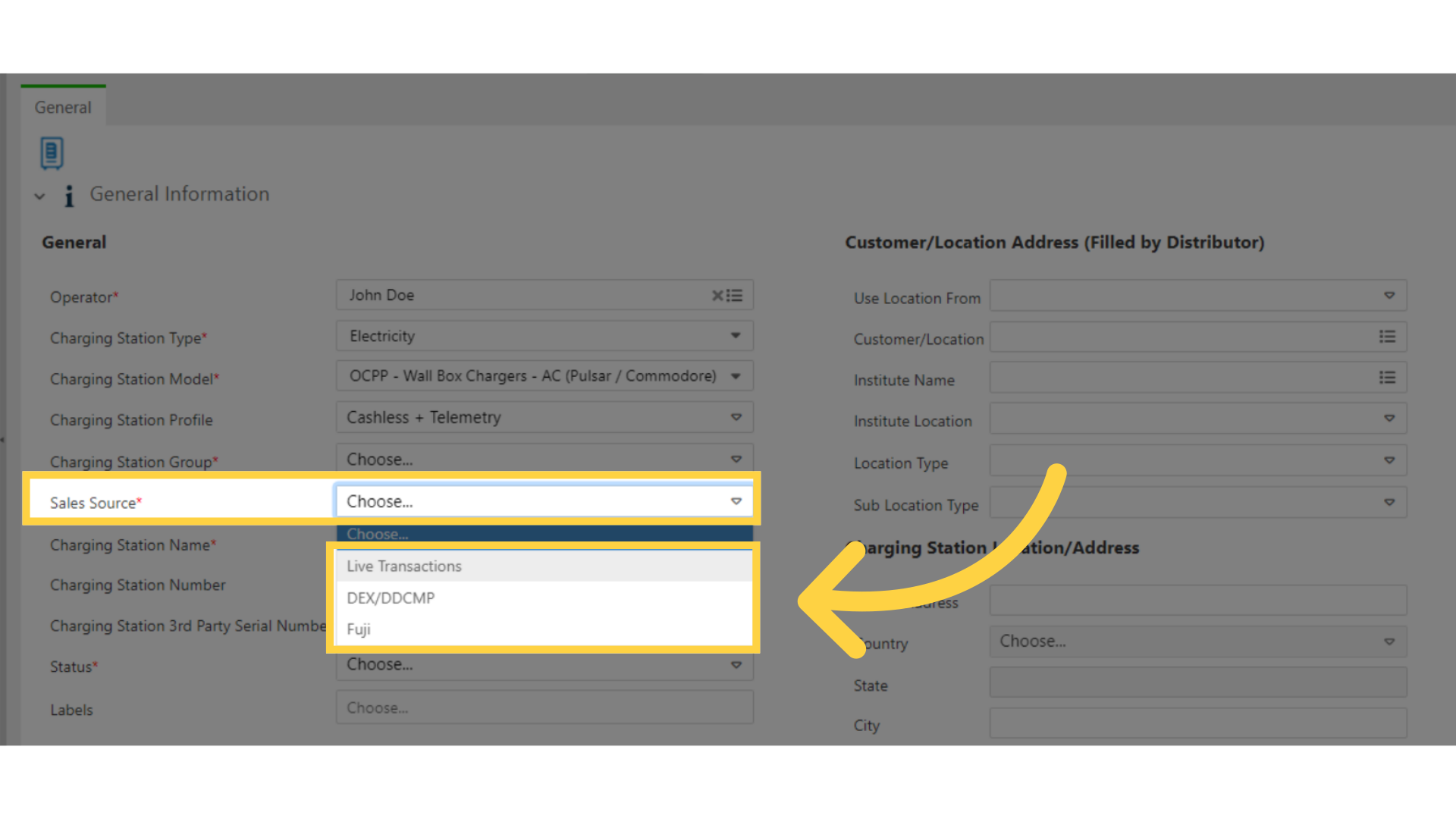
Task: Open the Status dropdown
Action: point(544,665)
